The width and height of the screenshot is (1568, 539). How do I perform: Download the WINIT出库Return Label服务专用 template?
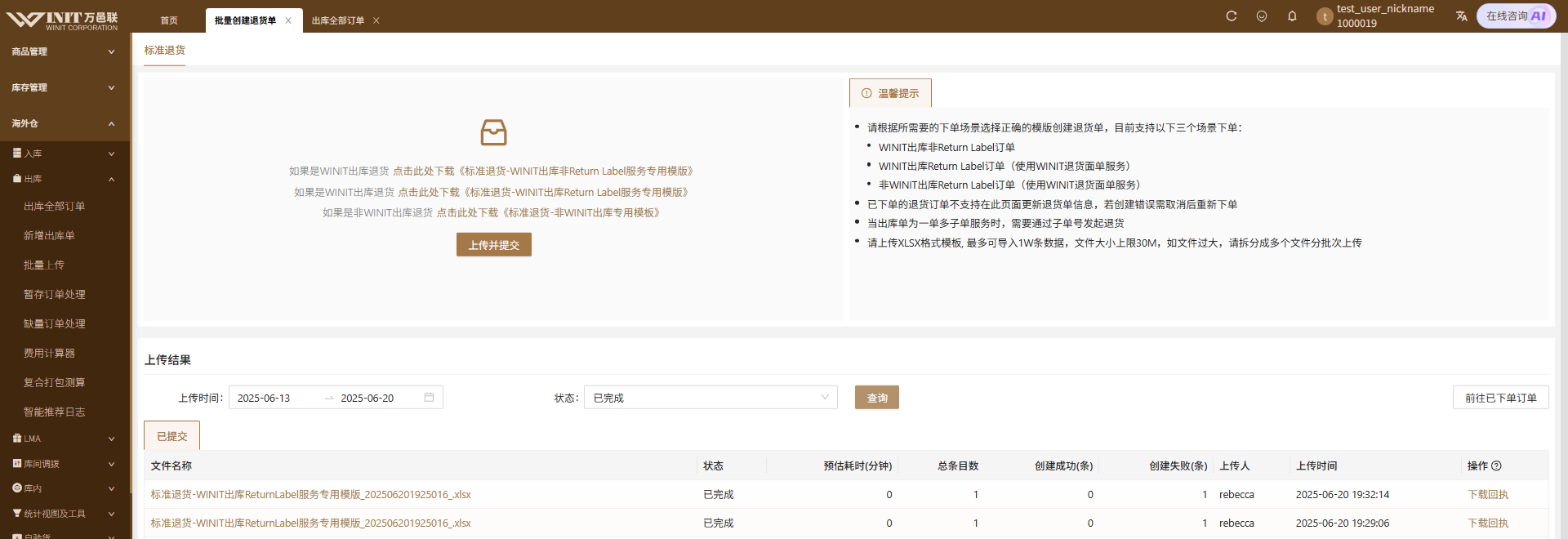pyautogui.click(x=544, y=193)
